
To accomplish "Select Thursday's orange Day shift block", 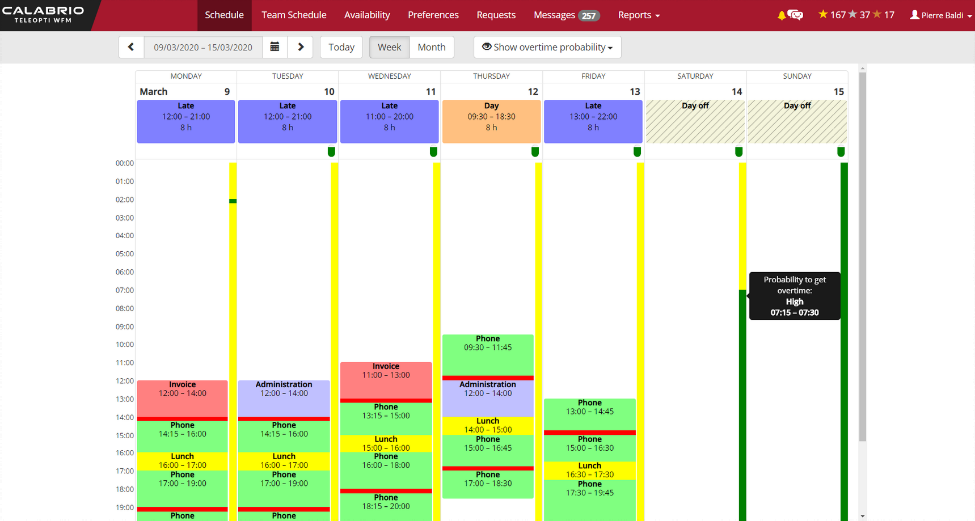I will tap(491, 121).
